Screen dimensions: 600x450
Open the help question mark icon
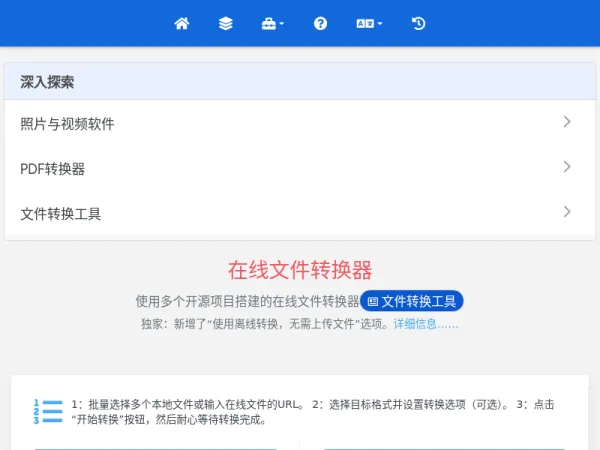(320, 24)
